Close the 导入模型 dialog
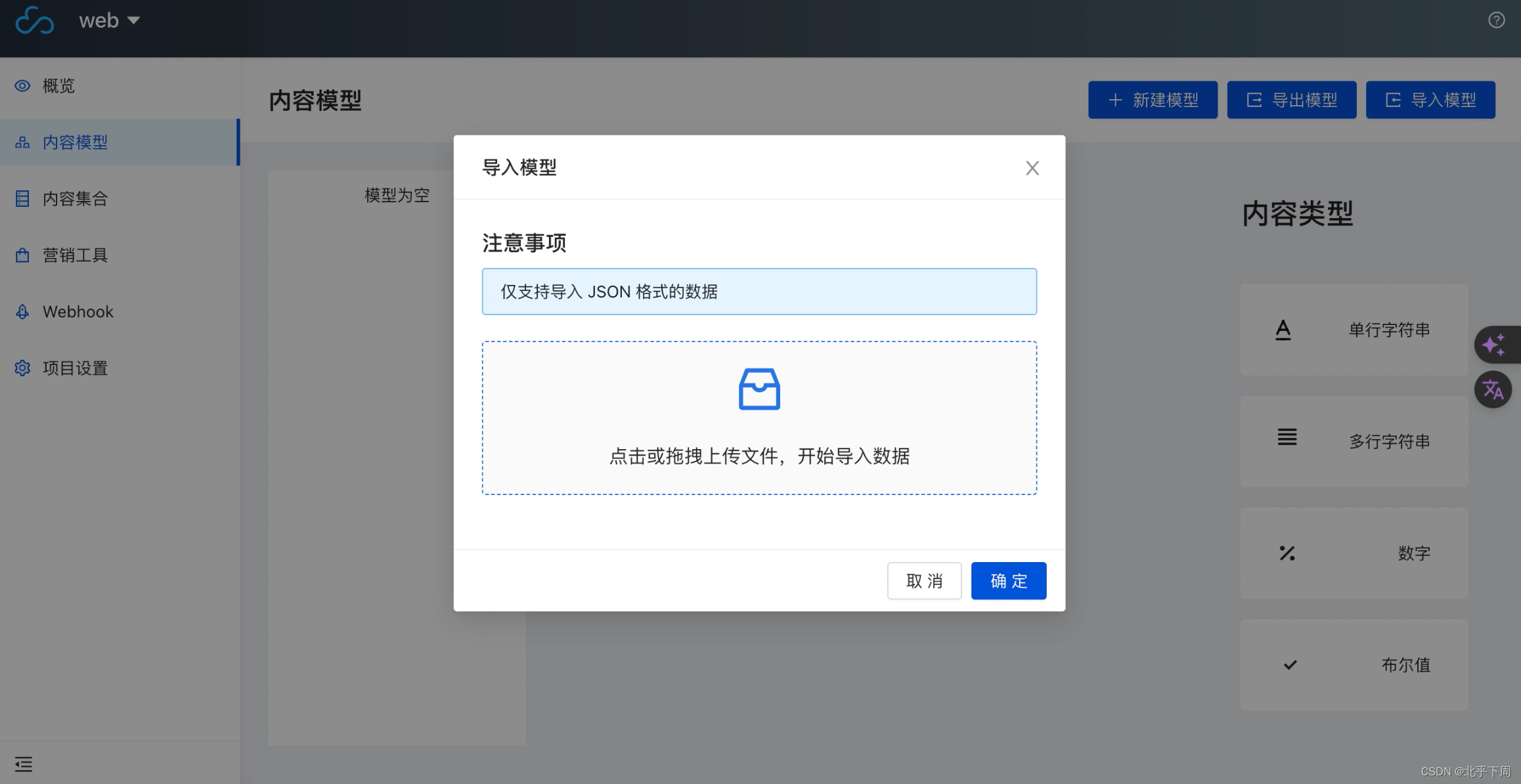 click(x=1032, y=168)
